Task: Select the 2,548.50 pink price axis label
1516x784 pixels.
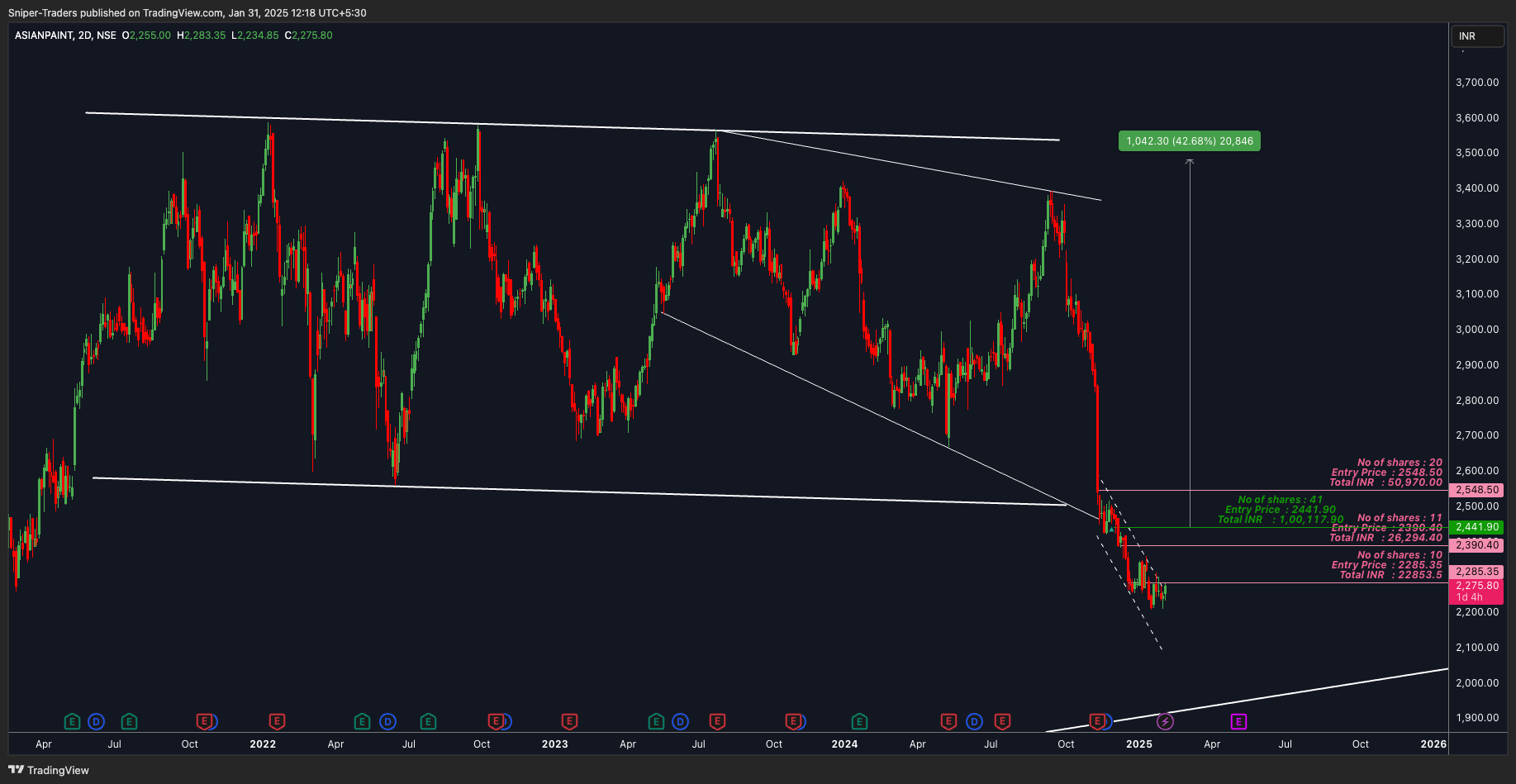Action: [x=1477, y=490]
